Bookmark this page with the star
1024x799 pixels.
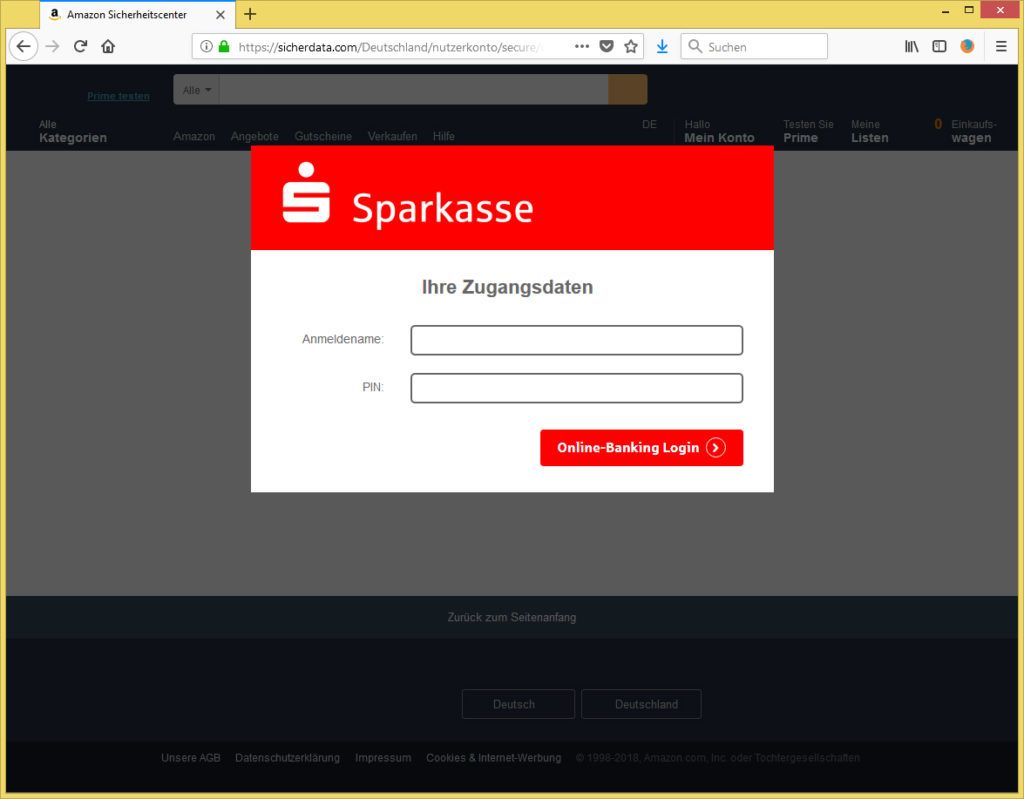point(631,46)
